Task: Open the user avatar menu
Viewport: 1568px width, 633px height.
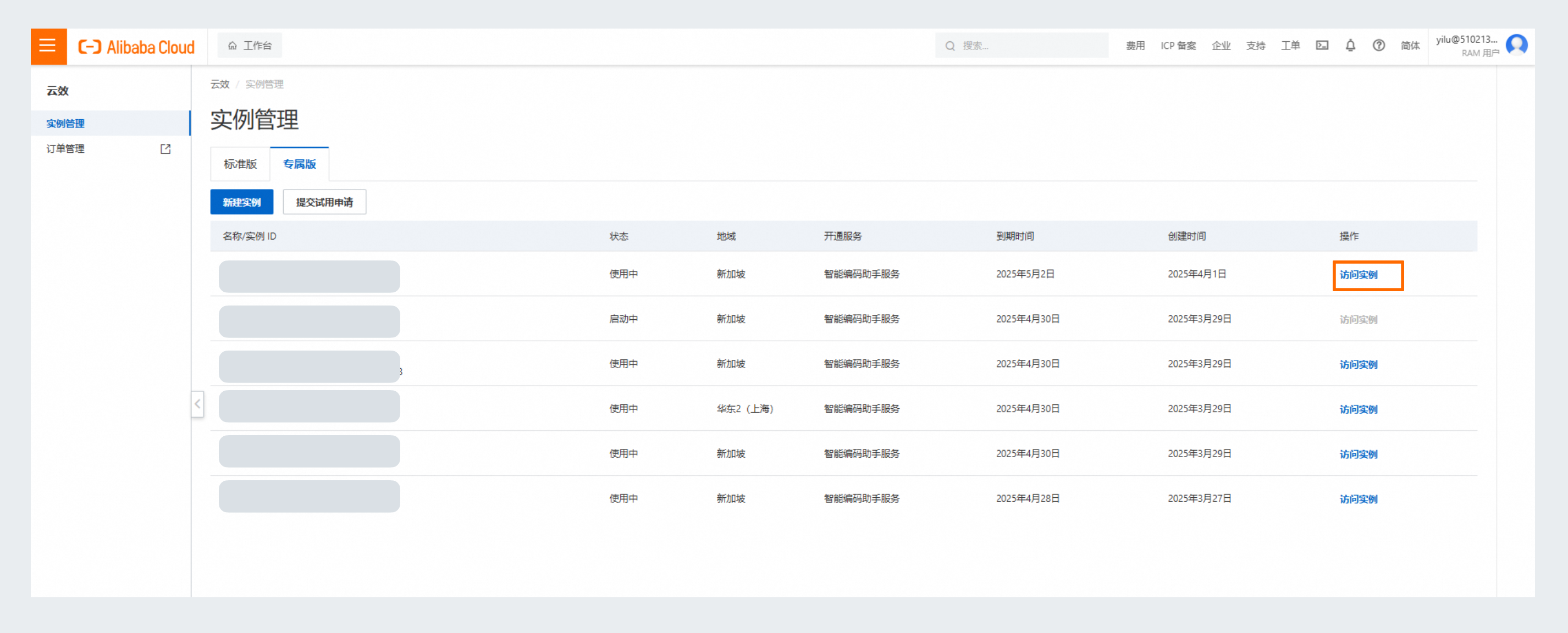Action: (x=1516, y=45)
